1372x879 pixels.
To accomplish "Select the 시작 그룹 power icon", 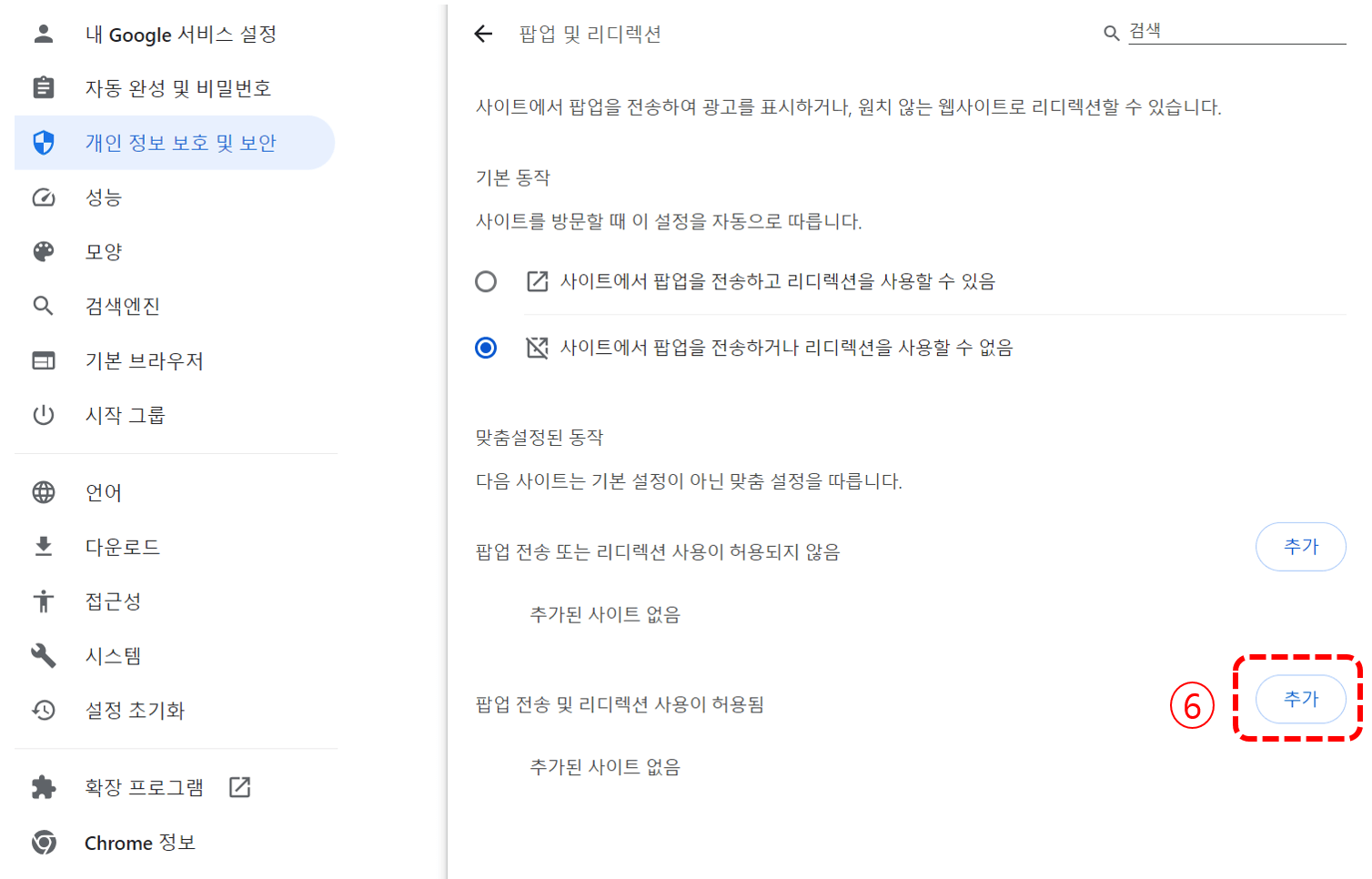I will [x=43, y=415].
